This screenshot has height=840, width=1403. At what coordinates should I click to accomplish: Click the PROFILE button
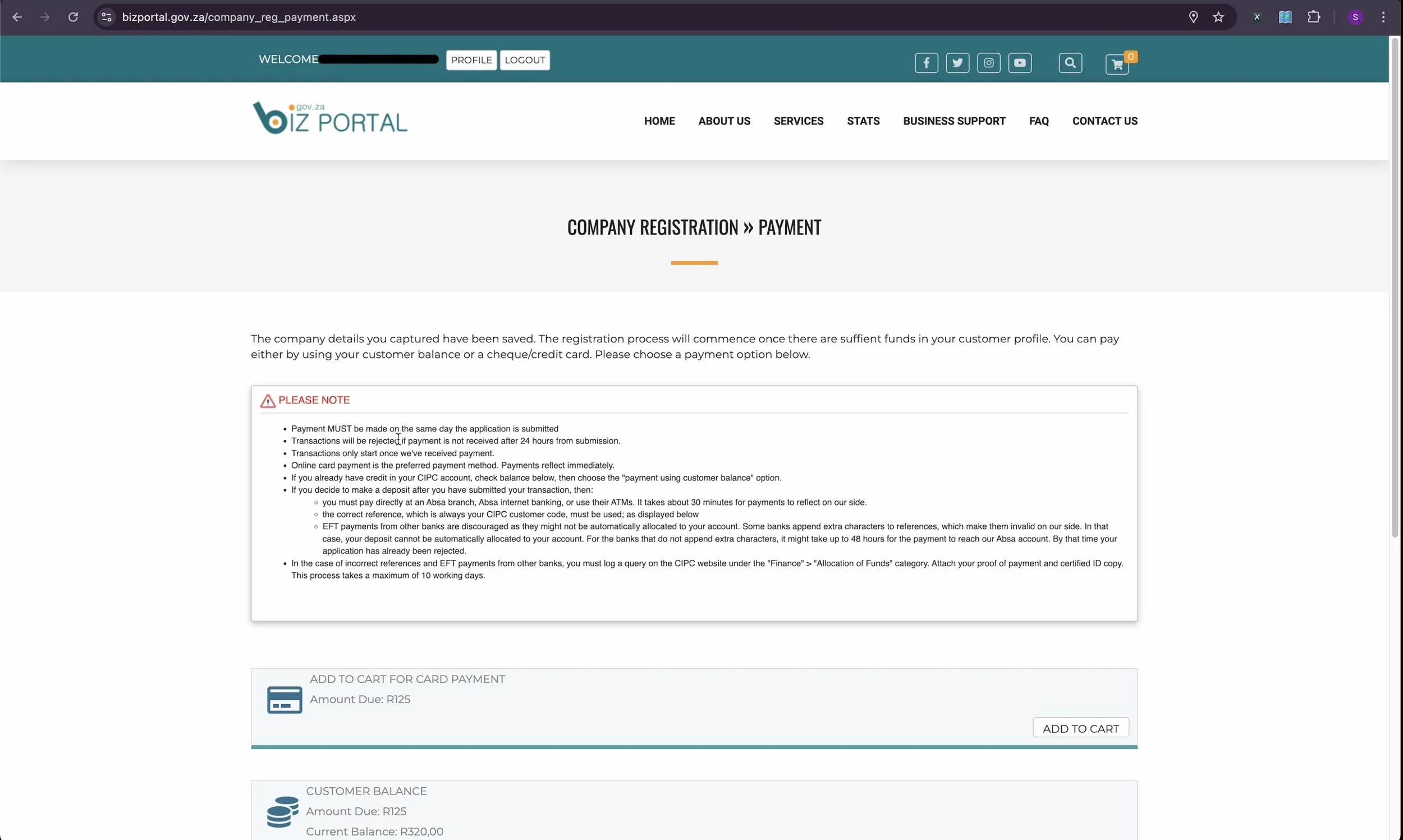click(x=471, y=60)
